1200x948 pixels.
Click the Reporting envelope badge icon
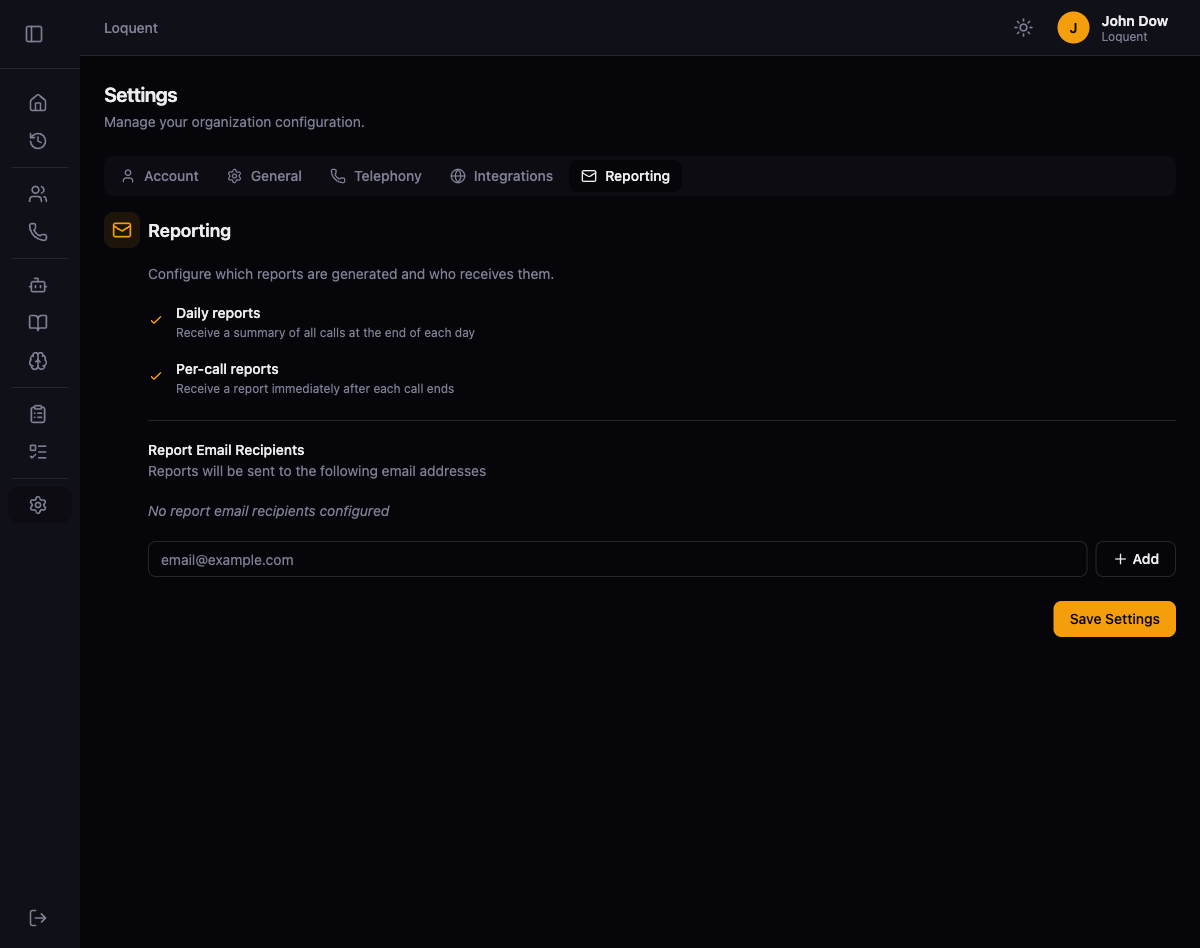coord(121,230)
